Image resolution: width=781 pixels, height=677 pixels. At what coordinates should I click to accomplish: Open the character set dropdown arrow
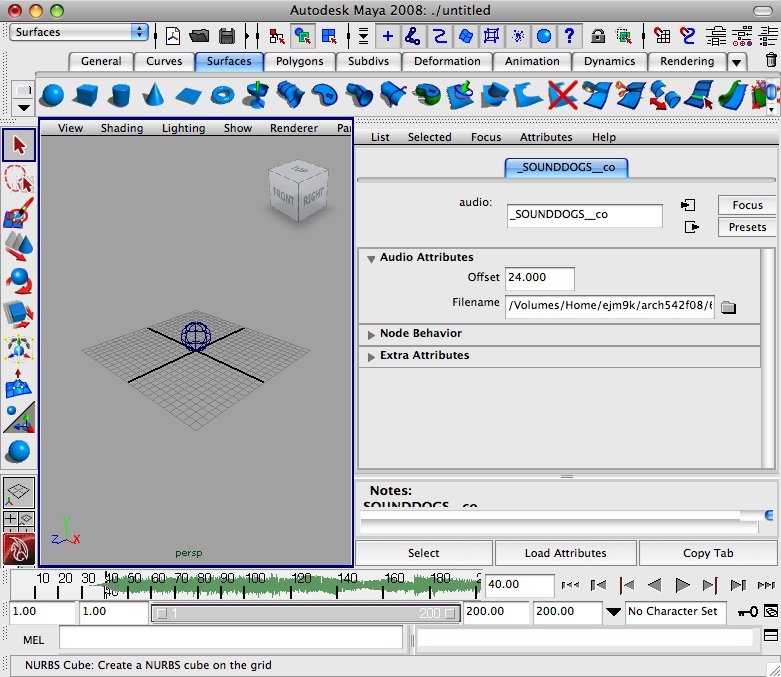613,612
